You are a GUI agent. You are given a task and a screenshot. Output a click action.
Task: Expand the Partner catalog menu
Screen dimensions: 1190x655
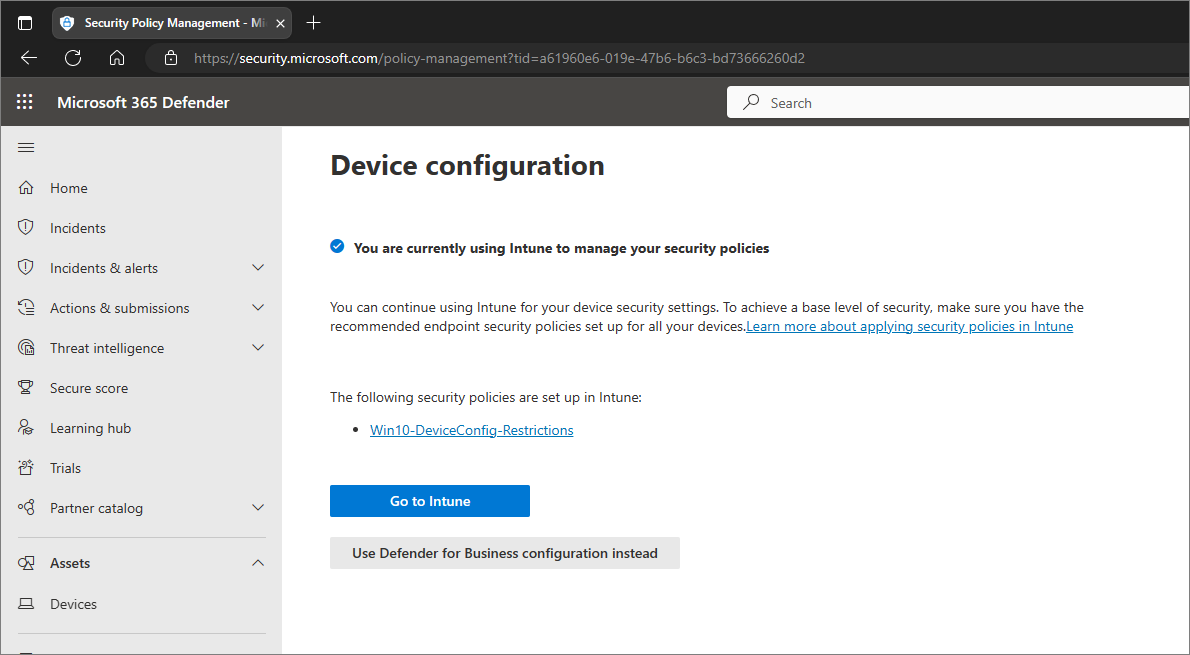(x=258, y=508)
